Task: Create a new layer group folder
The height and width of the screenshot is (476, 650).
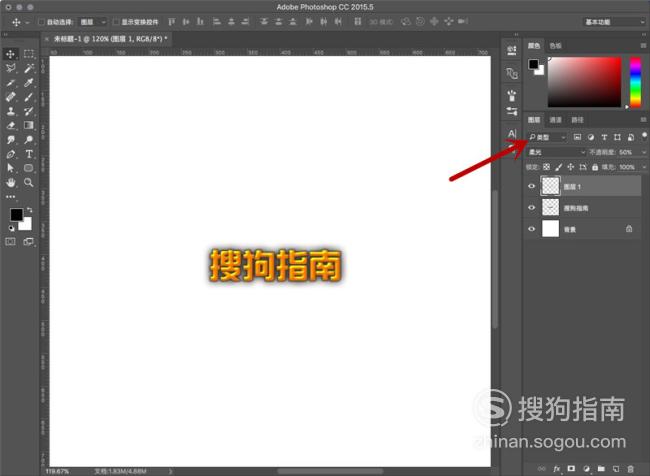Action: (601, 469)
